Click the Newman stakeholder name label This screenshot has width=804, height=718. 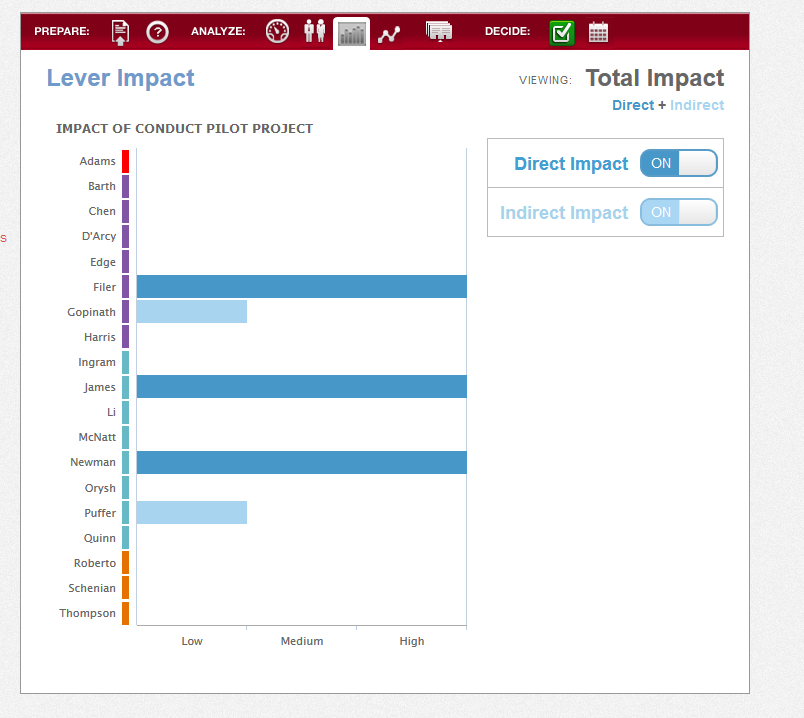93,462
